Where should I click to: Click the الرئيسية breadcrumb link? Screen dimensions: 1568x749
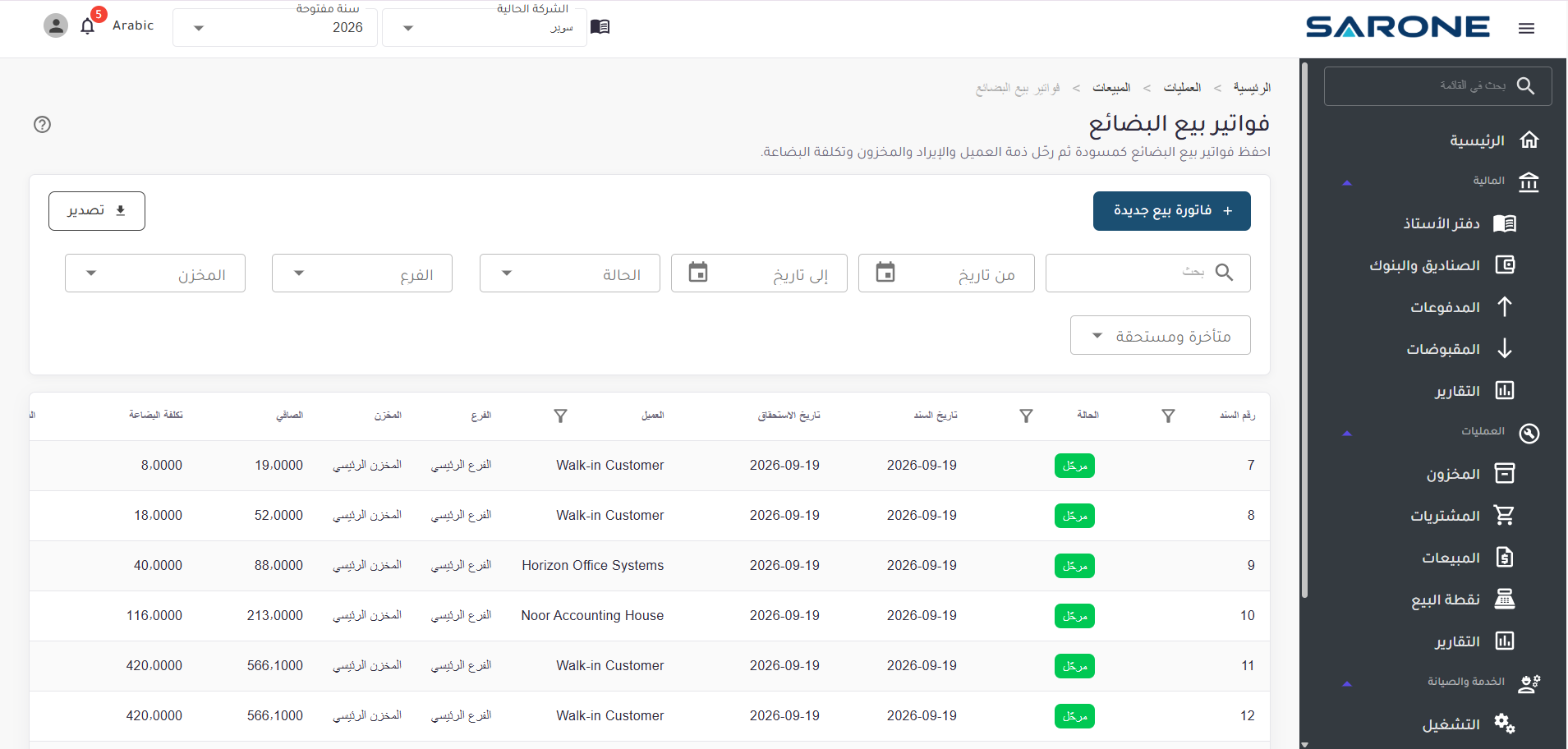pyautogui.click(x=1253, y=88)
